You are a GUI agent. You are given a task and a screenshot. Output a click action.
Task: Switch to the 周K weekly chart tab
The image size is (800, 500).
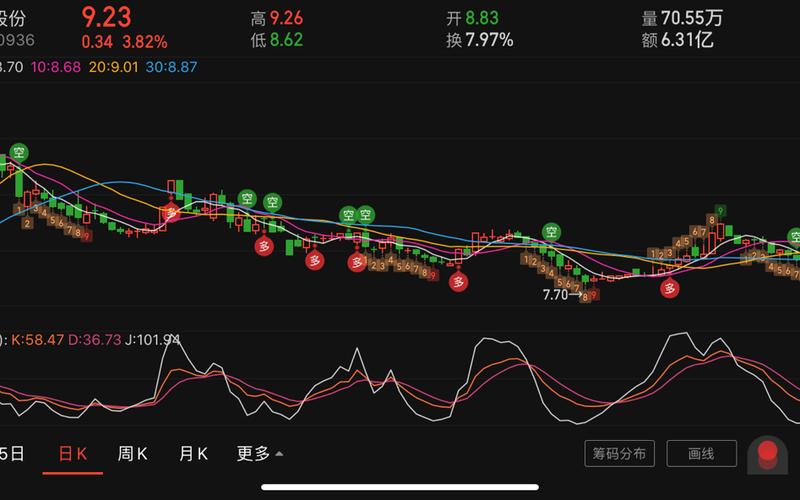coord(132,454)
